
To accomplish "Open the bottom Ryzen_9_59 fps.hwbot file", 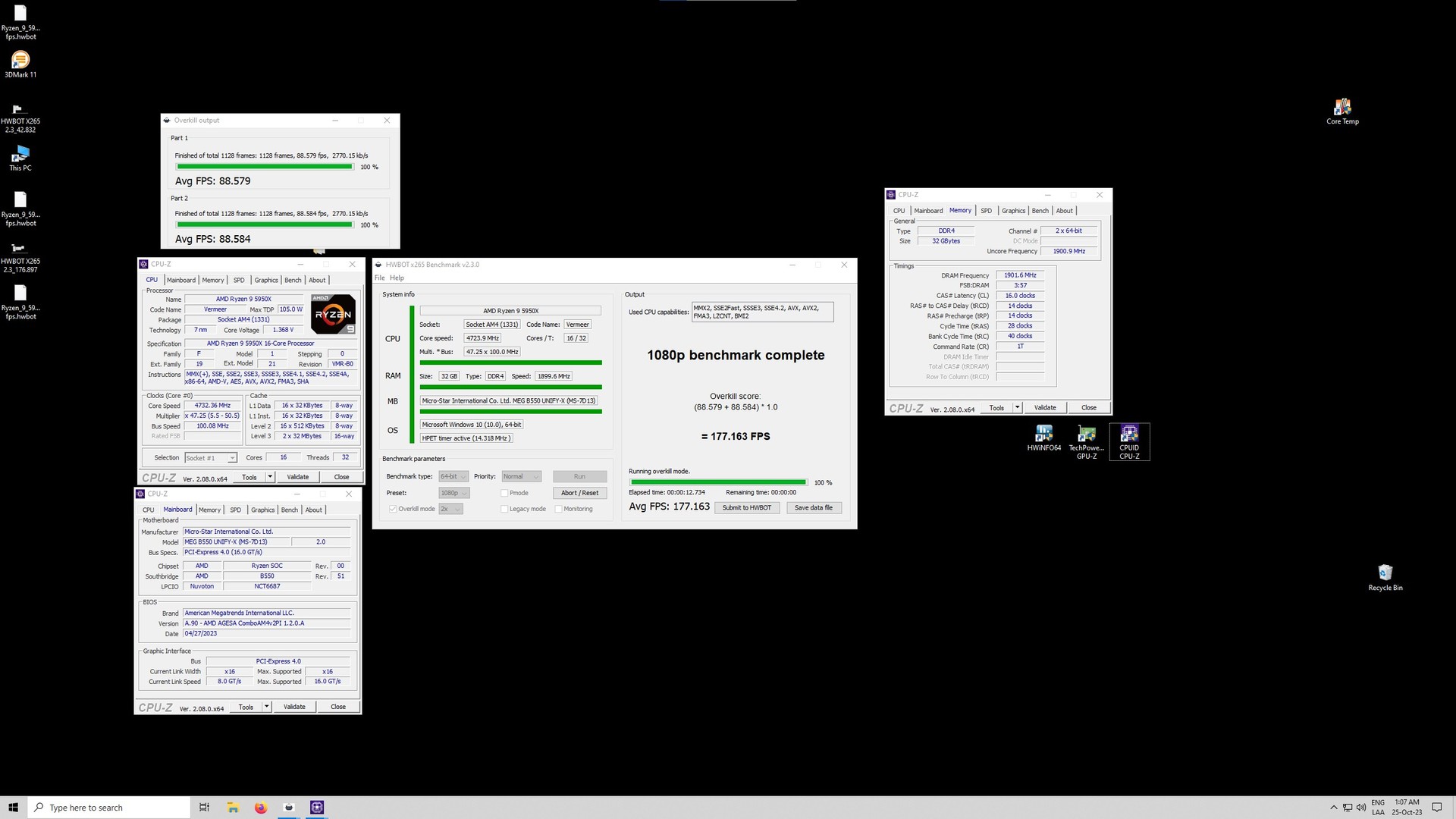I will pos(20,303).
